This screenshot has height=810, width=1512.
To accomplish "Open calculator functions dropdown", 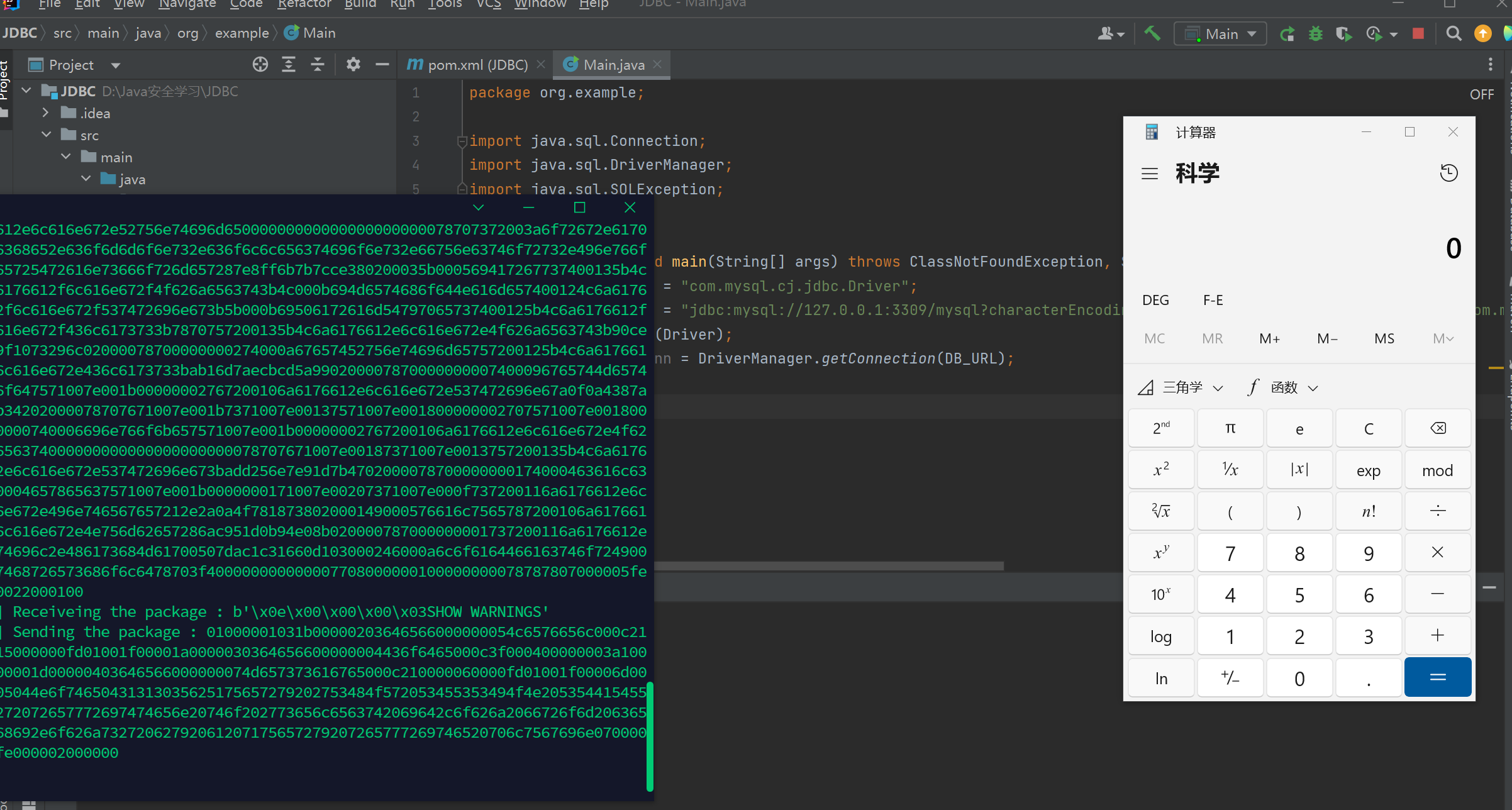I will click(x=1282, y=387).
